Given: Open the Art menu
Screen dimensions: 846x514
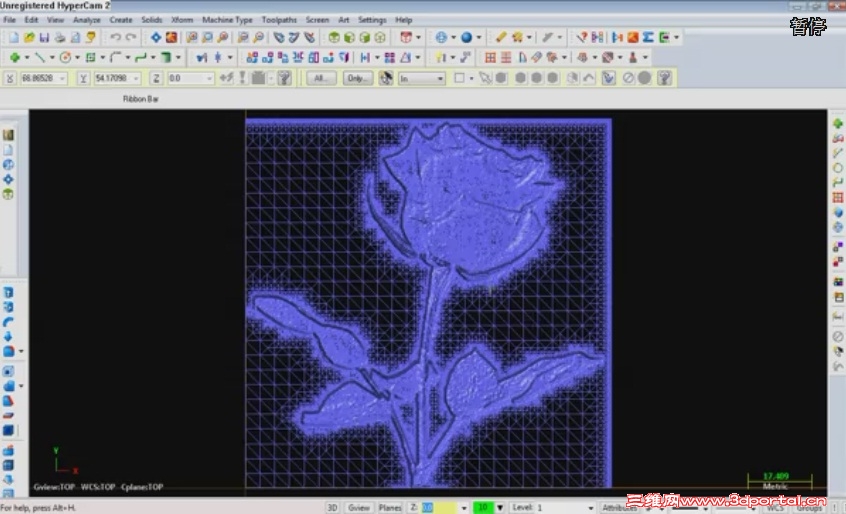Looking at the screenshot, I should (x=343, y=20).
